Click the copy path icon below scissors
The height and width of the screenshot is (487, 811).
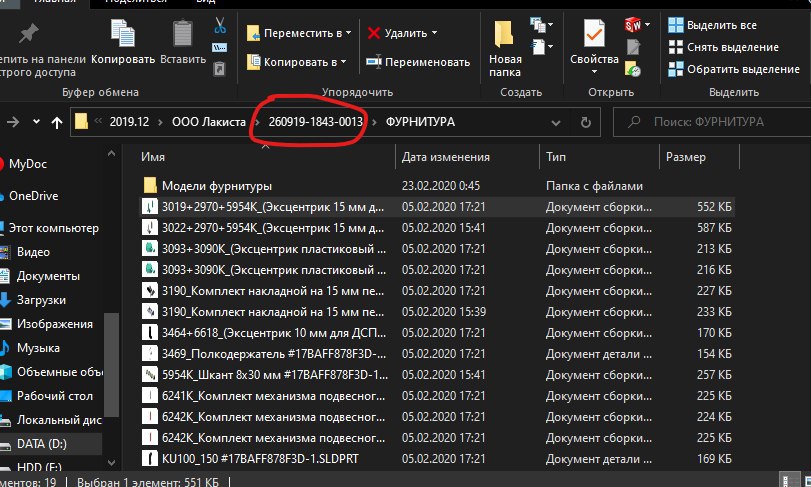(219, 48)
